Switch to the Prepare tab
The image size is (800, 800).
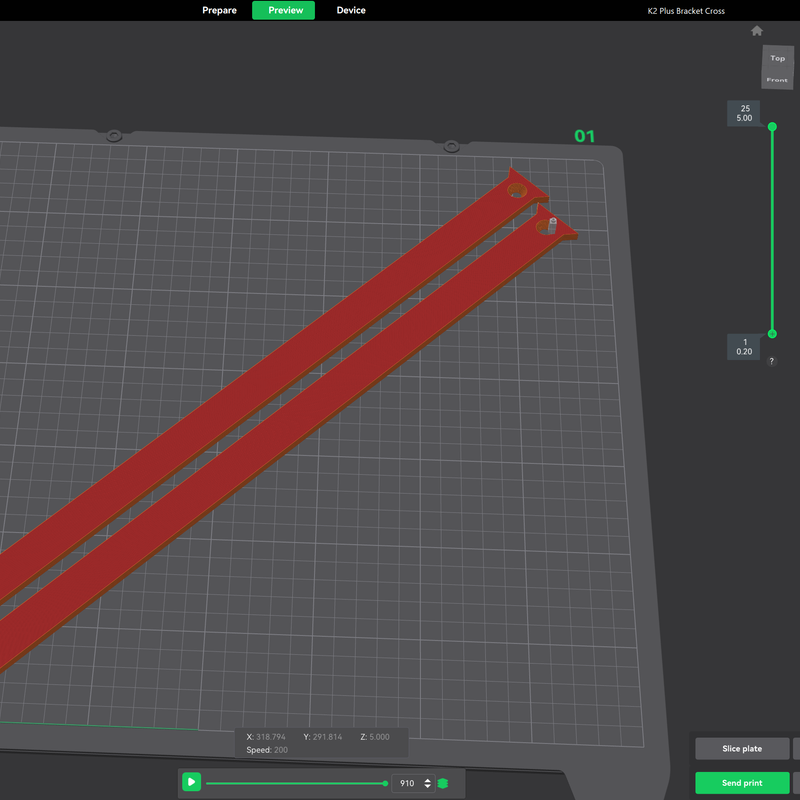coord(219,10)
